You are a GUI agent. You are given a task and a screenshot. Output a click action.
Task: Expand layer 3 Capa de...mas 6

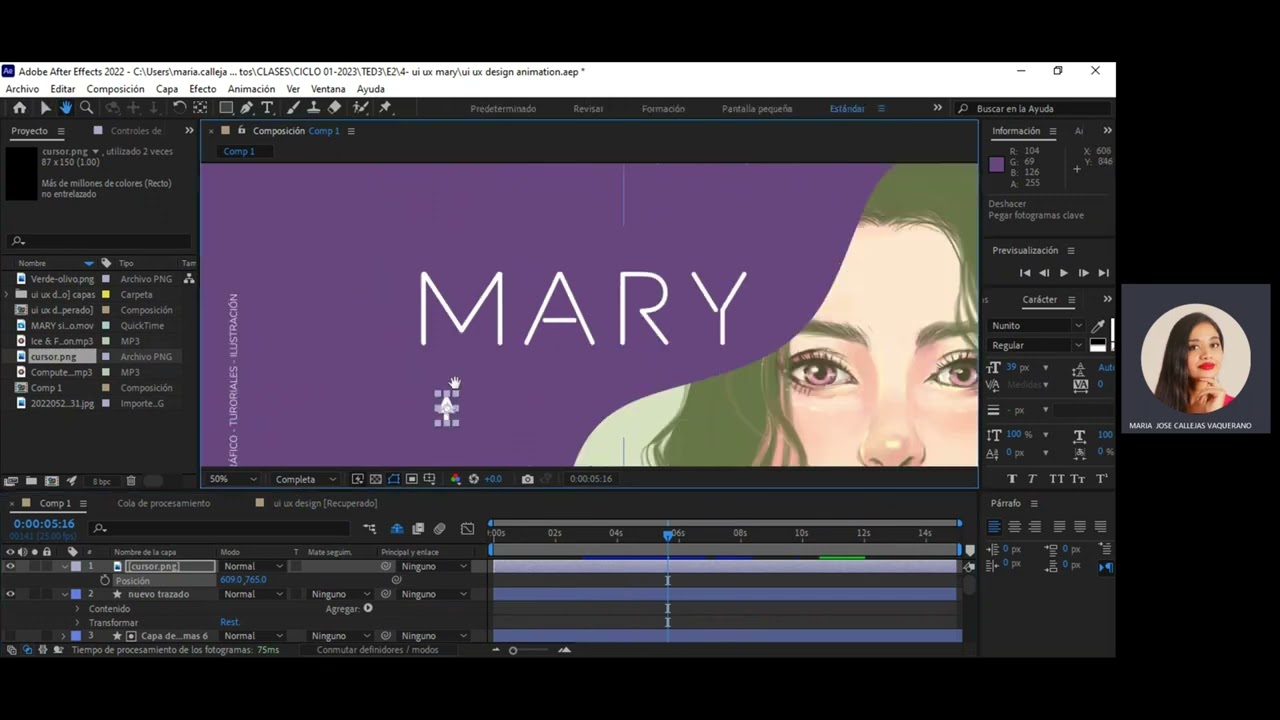(63, 636)
